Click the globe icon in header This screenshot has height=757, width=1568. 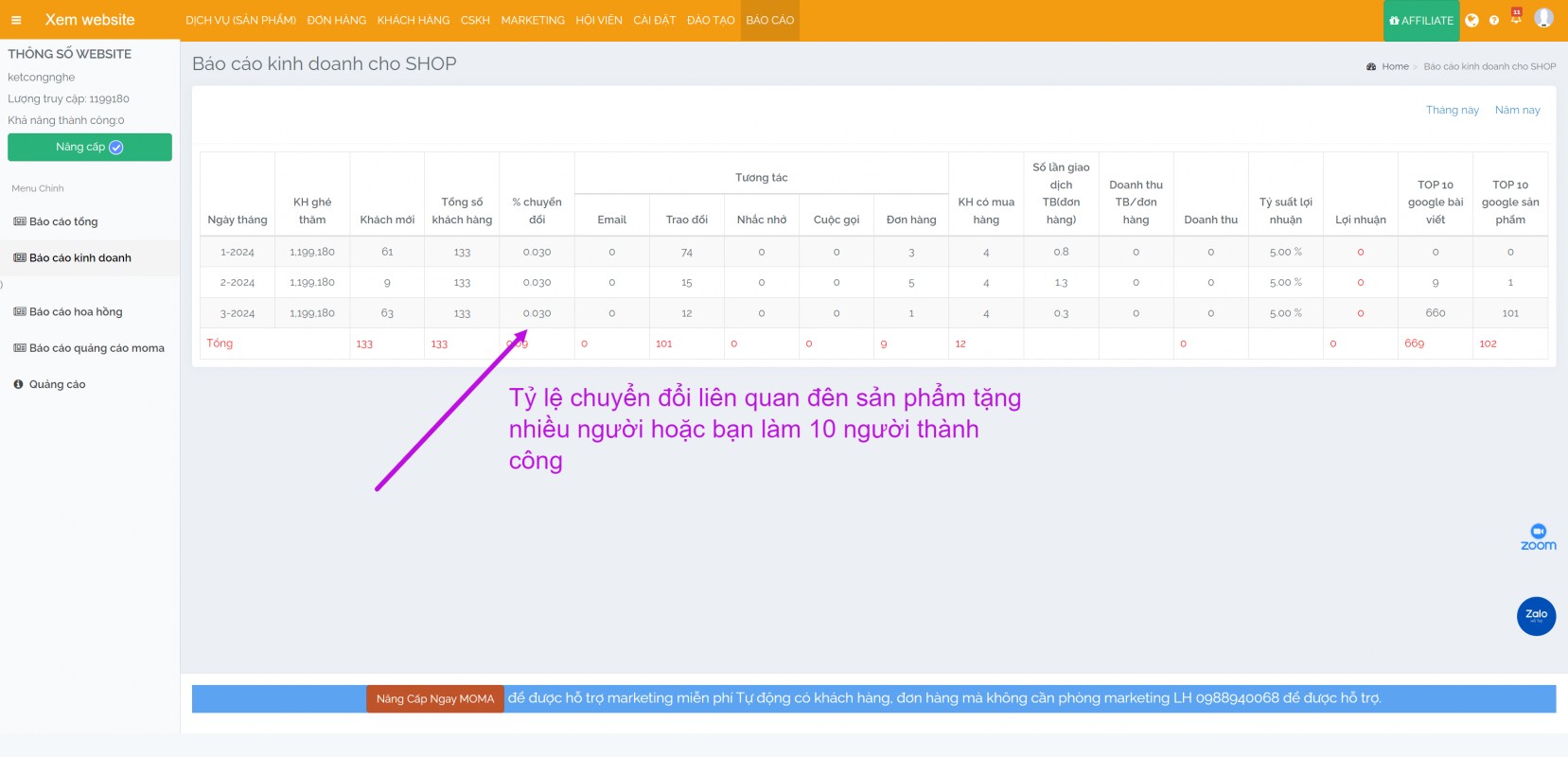click(1471, 20)
